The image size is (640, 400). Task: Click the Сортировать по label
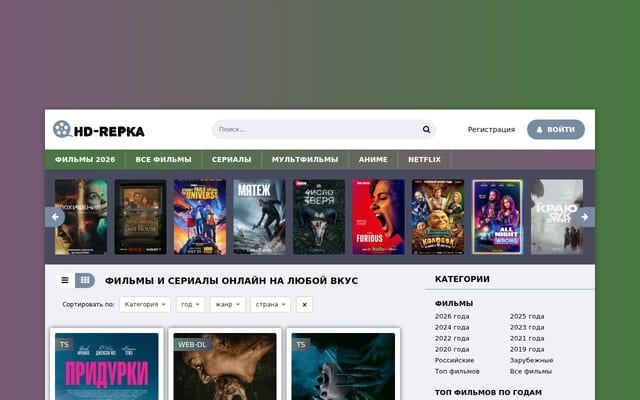click(88, 304)
